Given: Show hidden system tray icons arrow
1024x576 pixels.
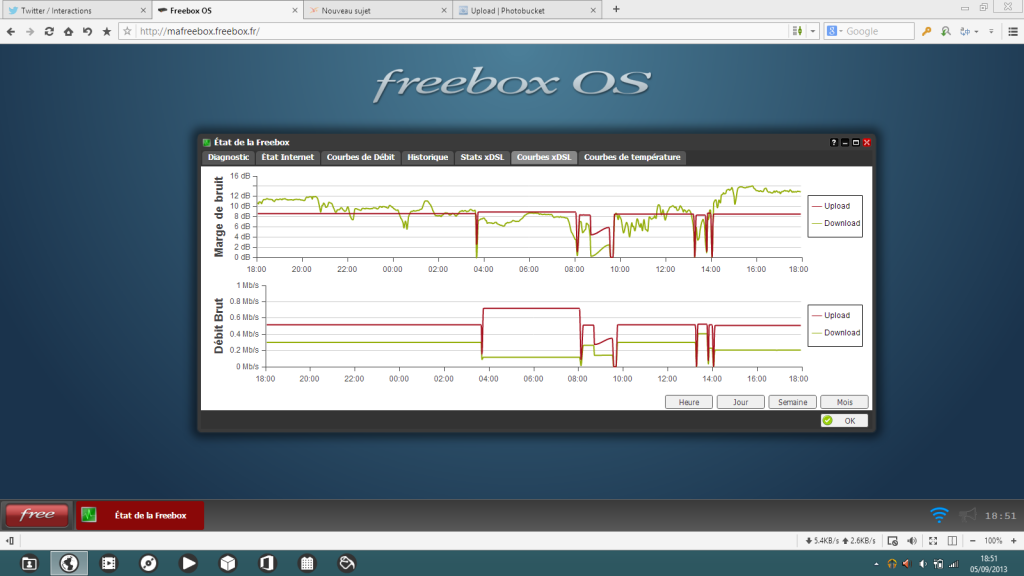Looking at the screenshot, I should point(876,564).
